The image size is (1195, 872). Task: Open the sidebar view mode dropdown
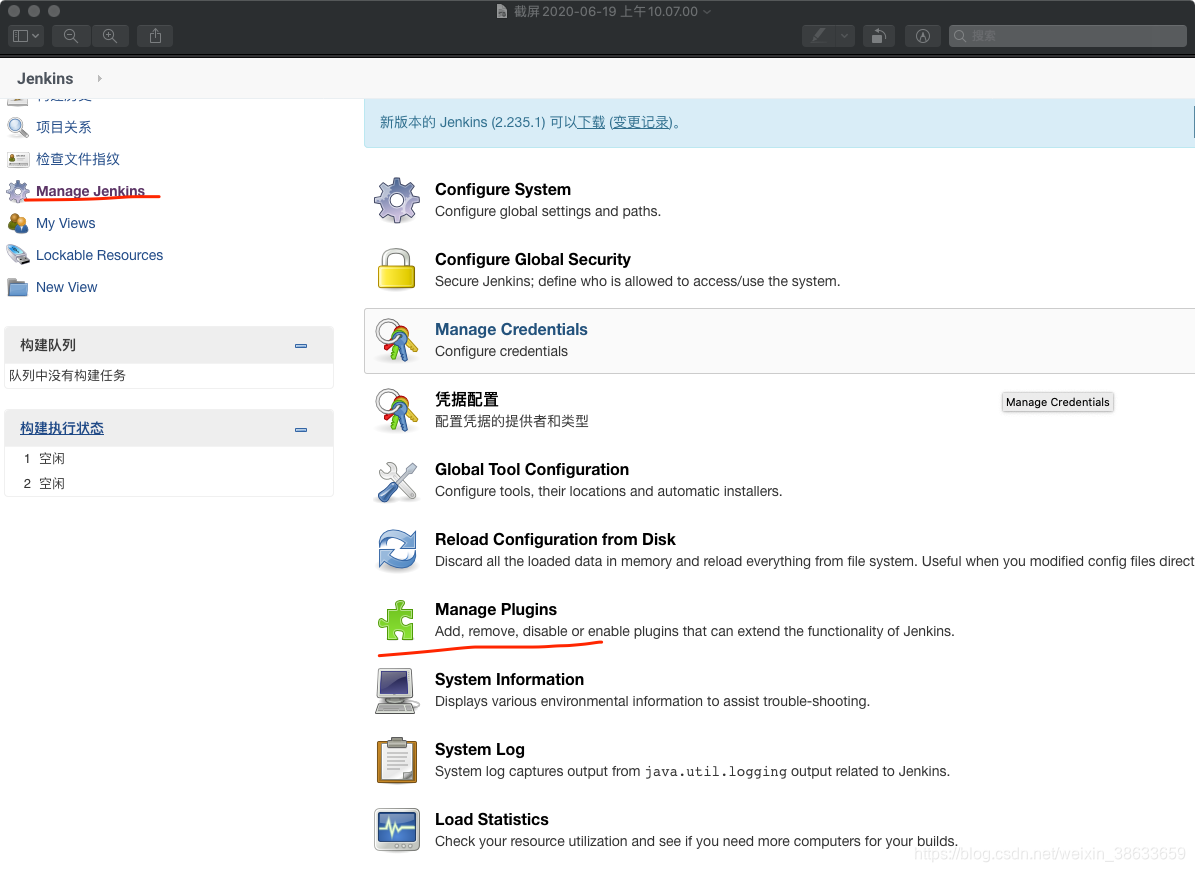click(26, 36)
